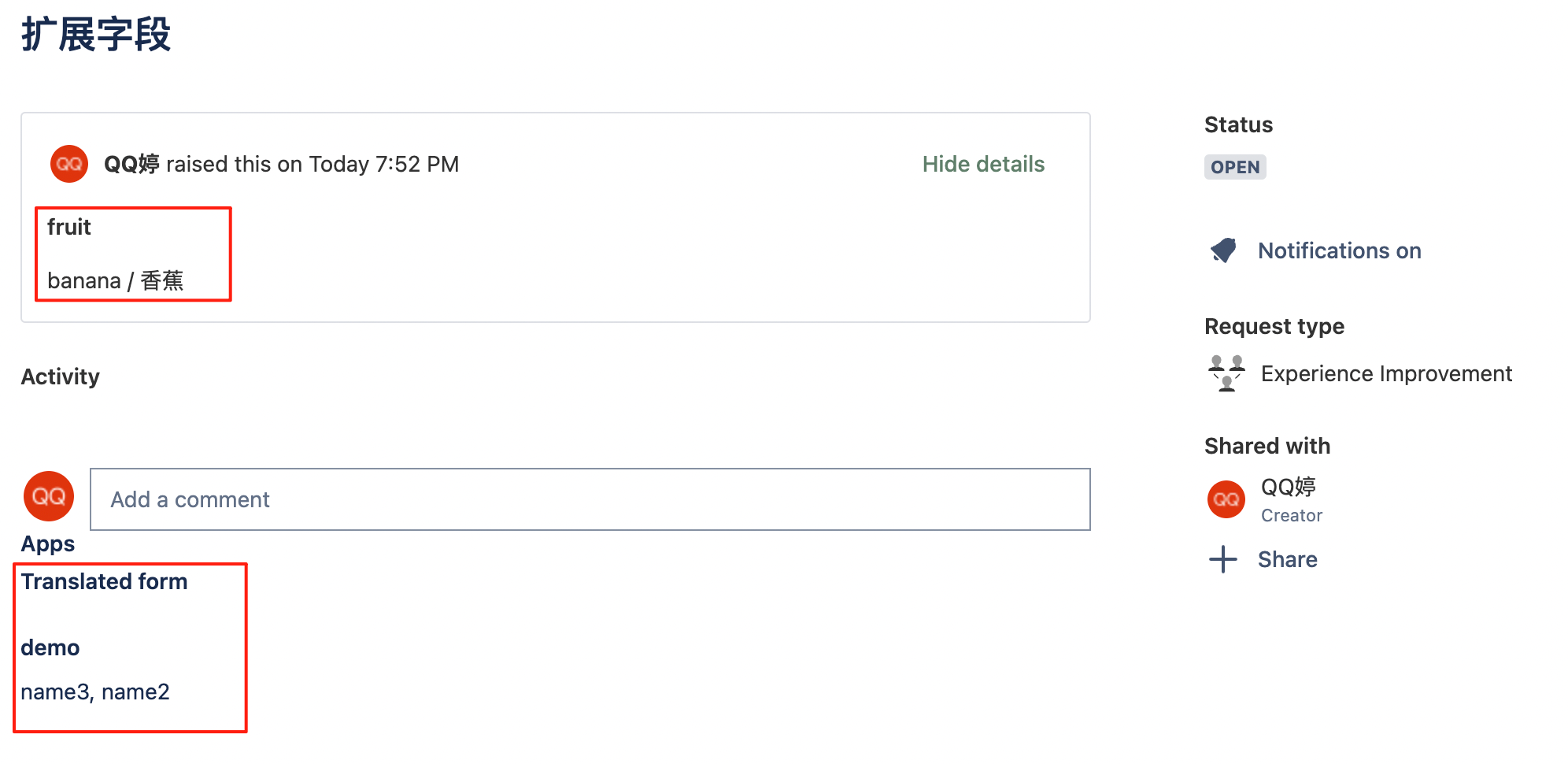Select the QQ婷 creator name in sidebar

pos(1289,487)
